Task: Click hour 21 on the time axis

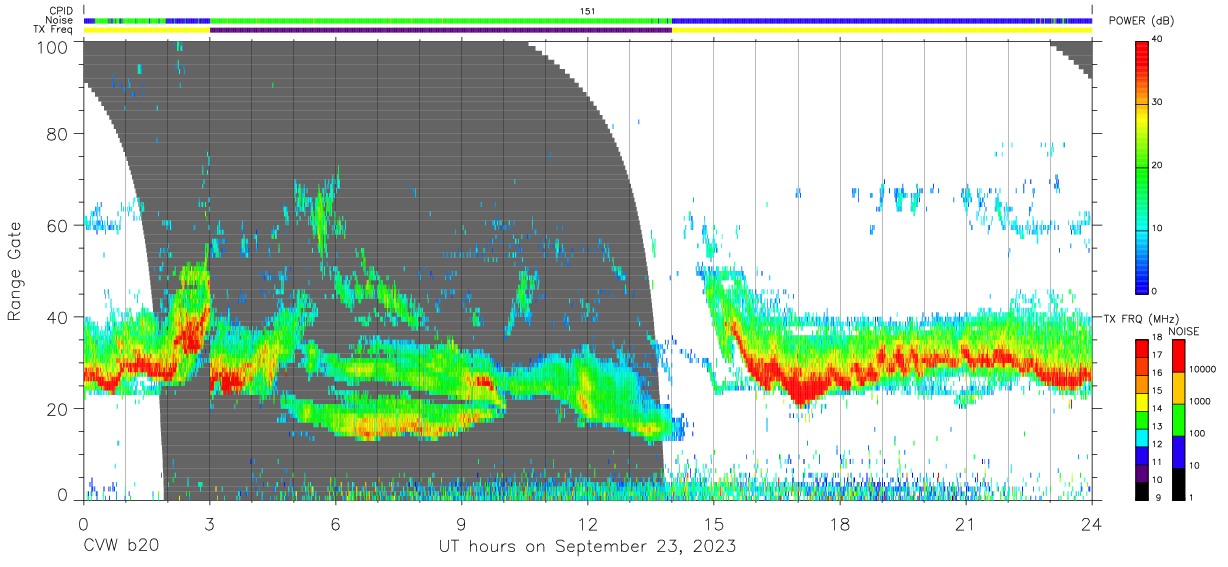Action: tap(966, 523)
